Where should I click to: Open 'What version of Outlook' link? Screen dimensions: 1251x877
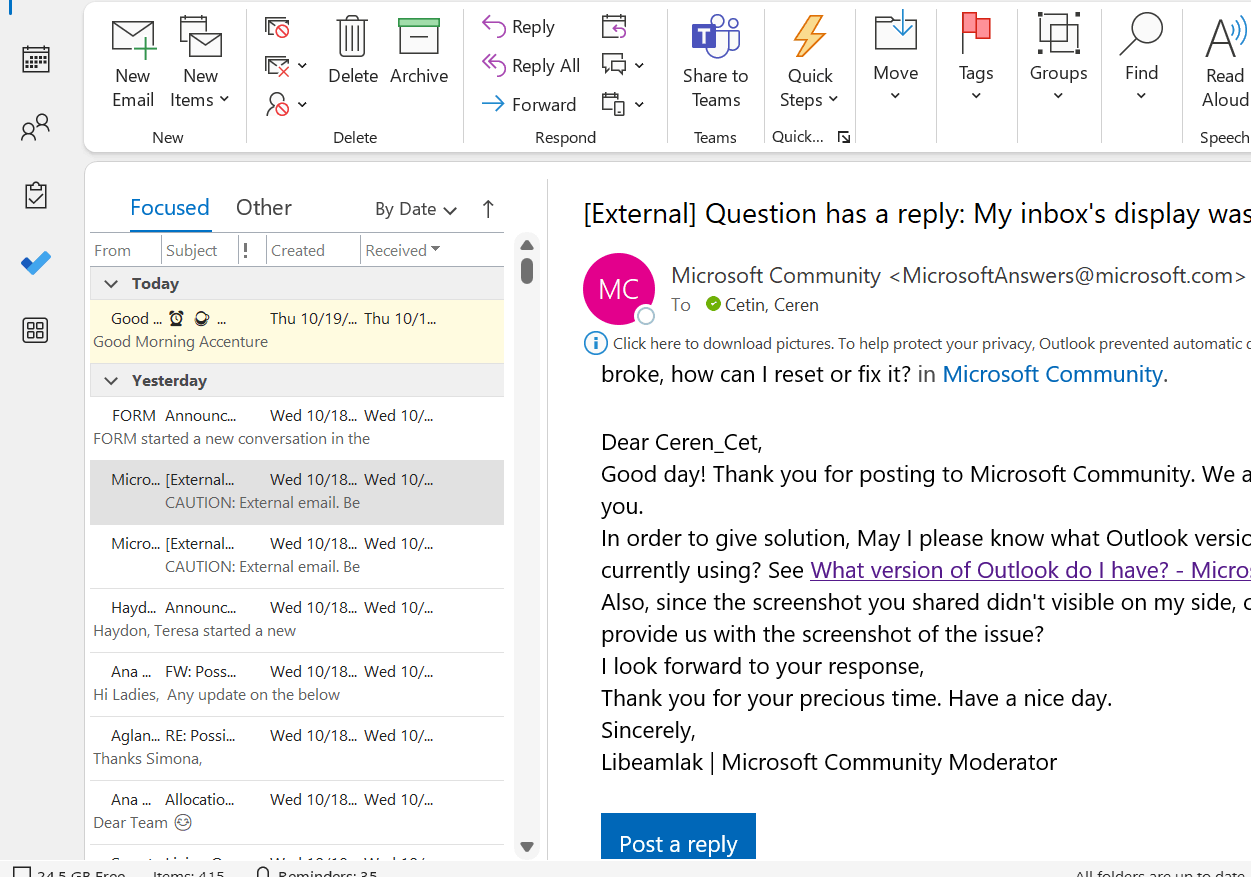(1030, 570)
